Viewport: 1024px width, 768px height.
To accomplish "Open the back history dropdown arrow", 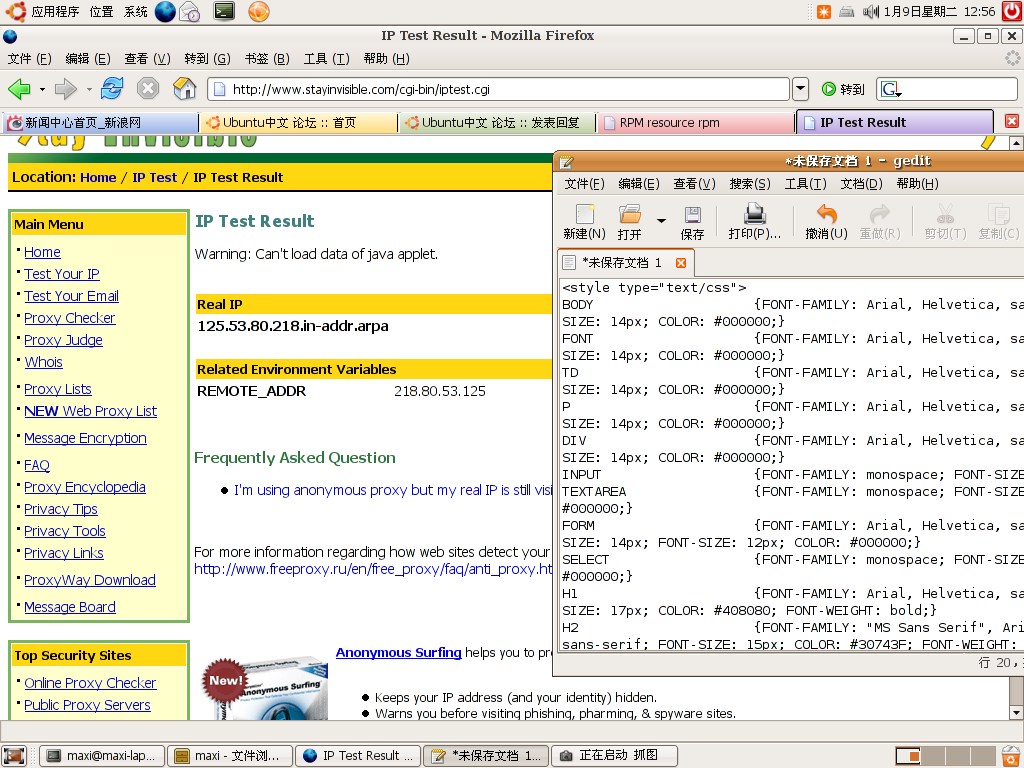I will coord(42,89).
